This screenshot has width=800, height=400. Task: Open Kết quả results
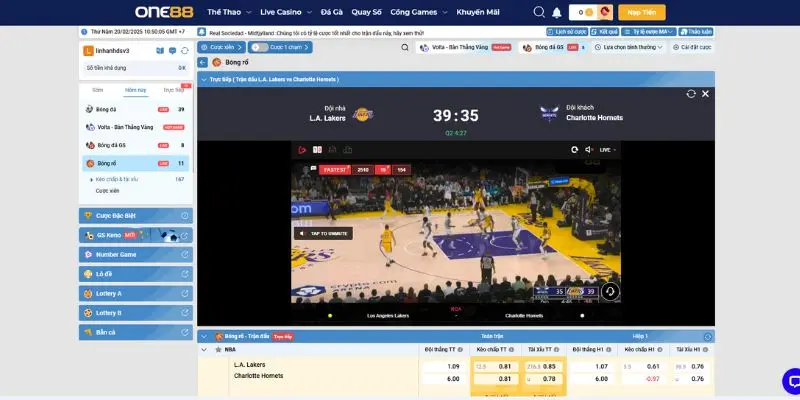click(605, 32)
